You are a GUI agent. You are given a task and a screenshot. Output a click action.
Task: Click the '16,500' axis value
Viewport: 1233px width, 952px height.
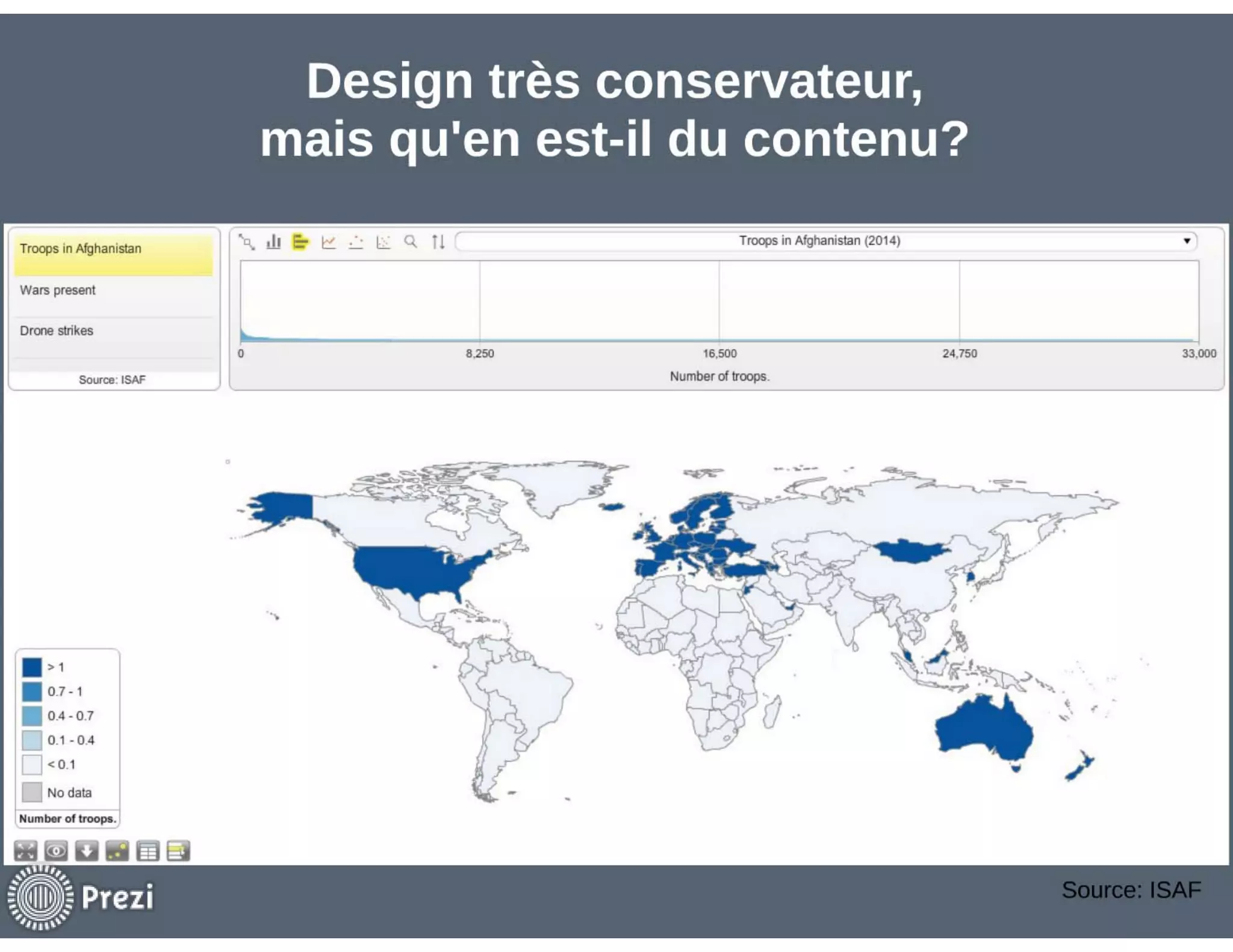[x=719, y=354]
